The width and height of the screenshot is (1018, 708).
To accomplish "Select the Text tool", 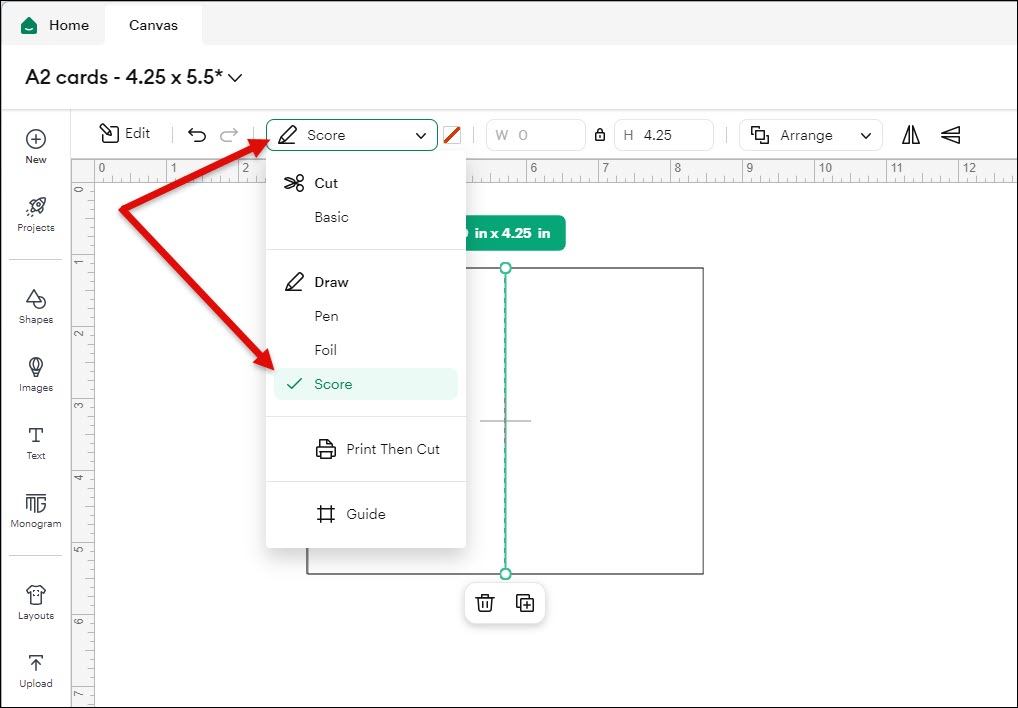I will pyautogui.click(x=36, y=435).
